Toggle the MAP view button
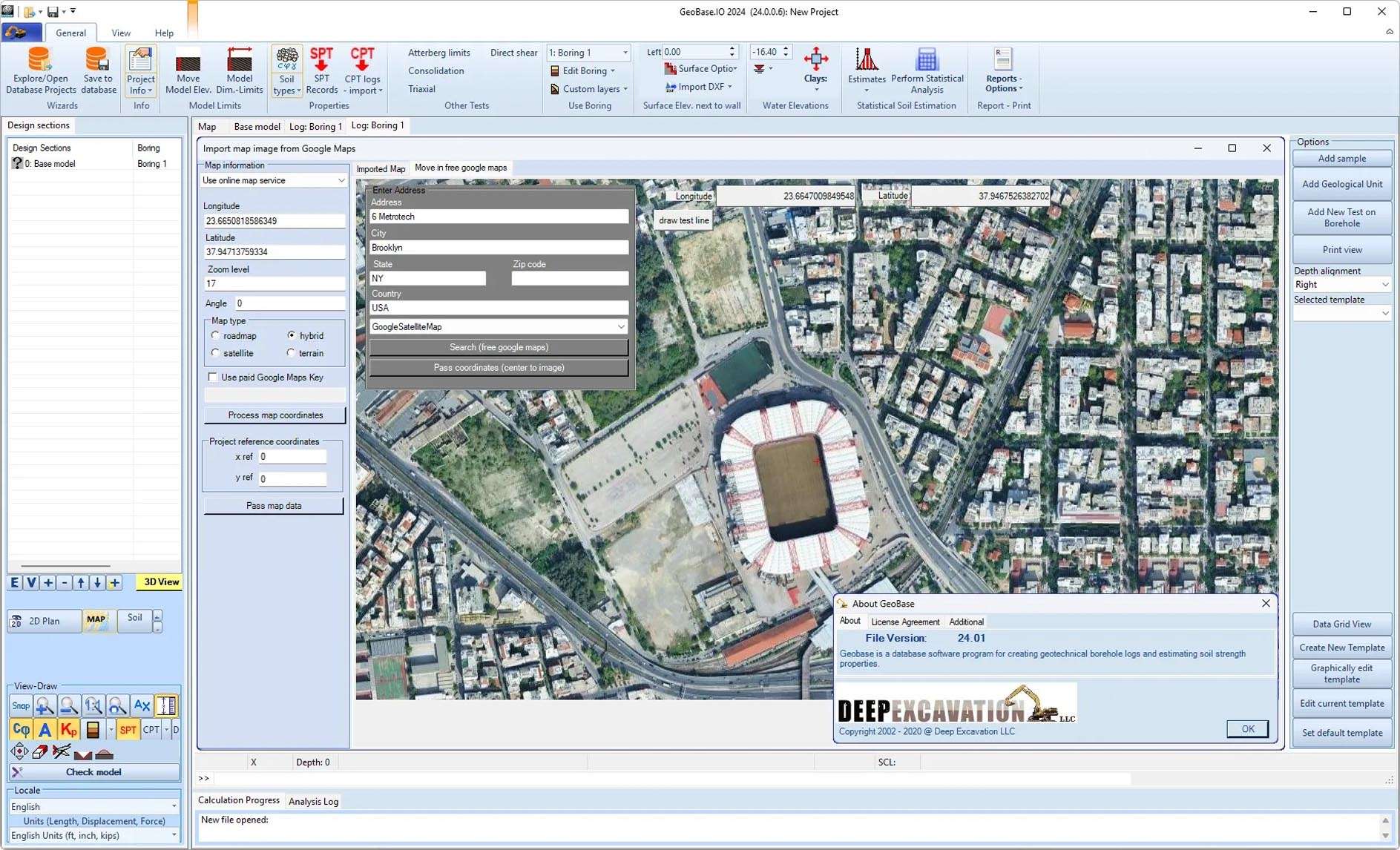1400x850 pixels. click(x=96, y=620)
